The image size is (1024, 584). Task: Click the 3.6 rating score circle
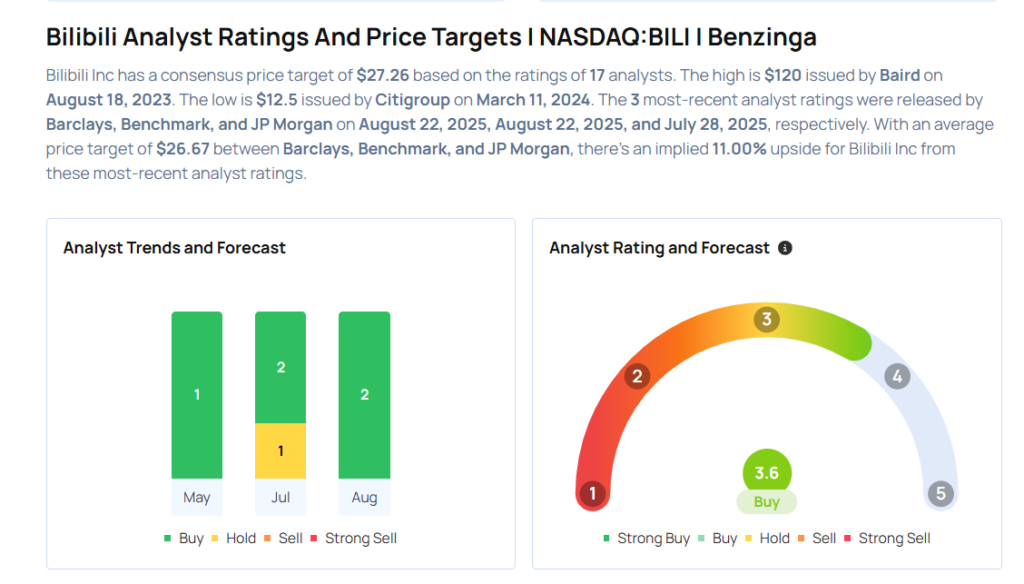(767, 472)
